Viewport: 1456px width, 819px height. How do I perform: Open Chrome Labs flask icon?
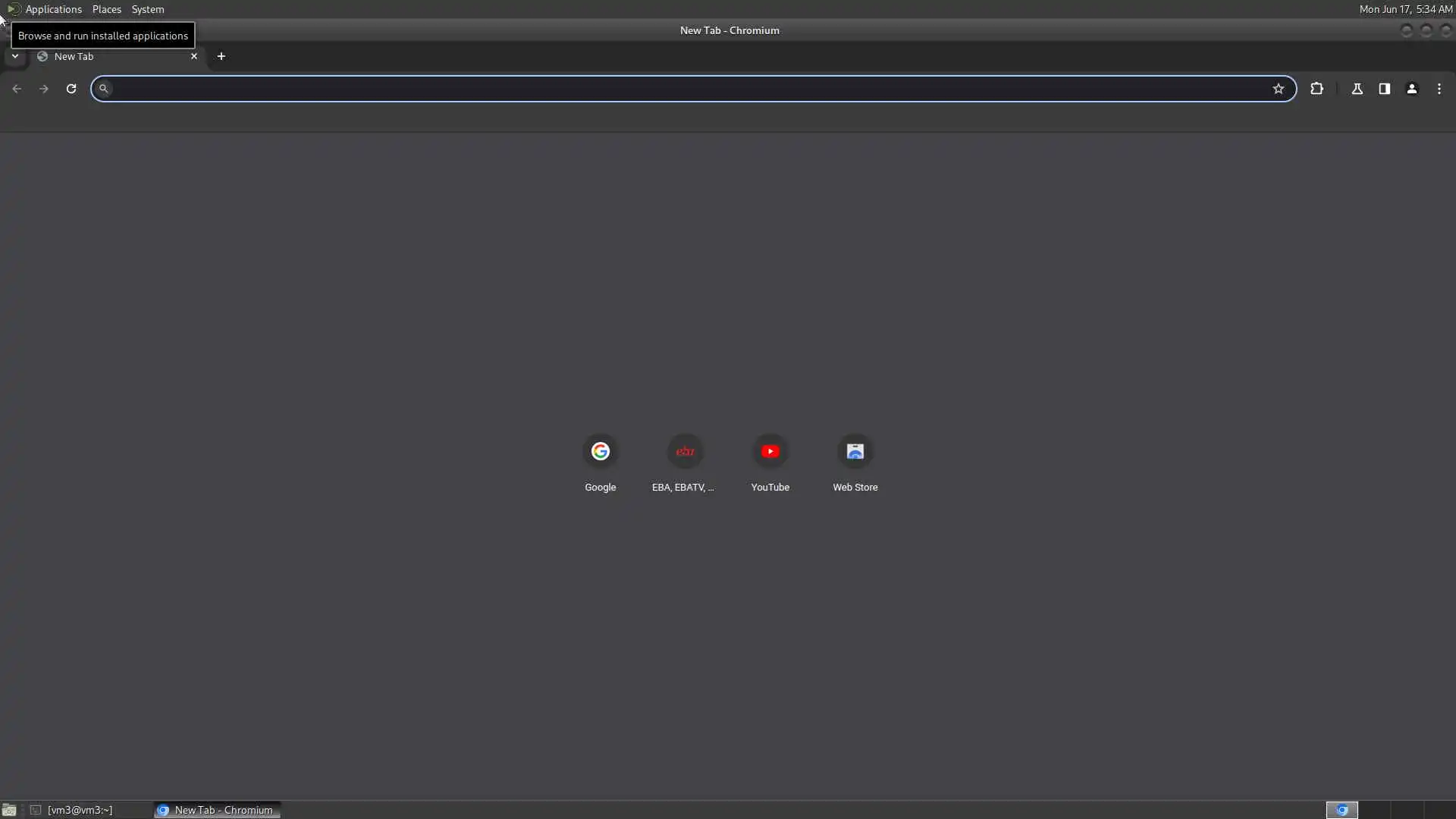(x=1357, y=89)
